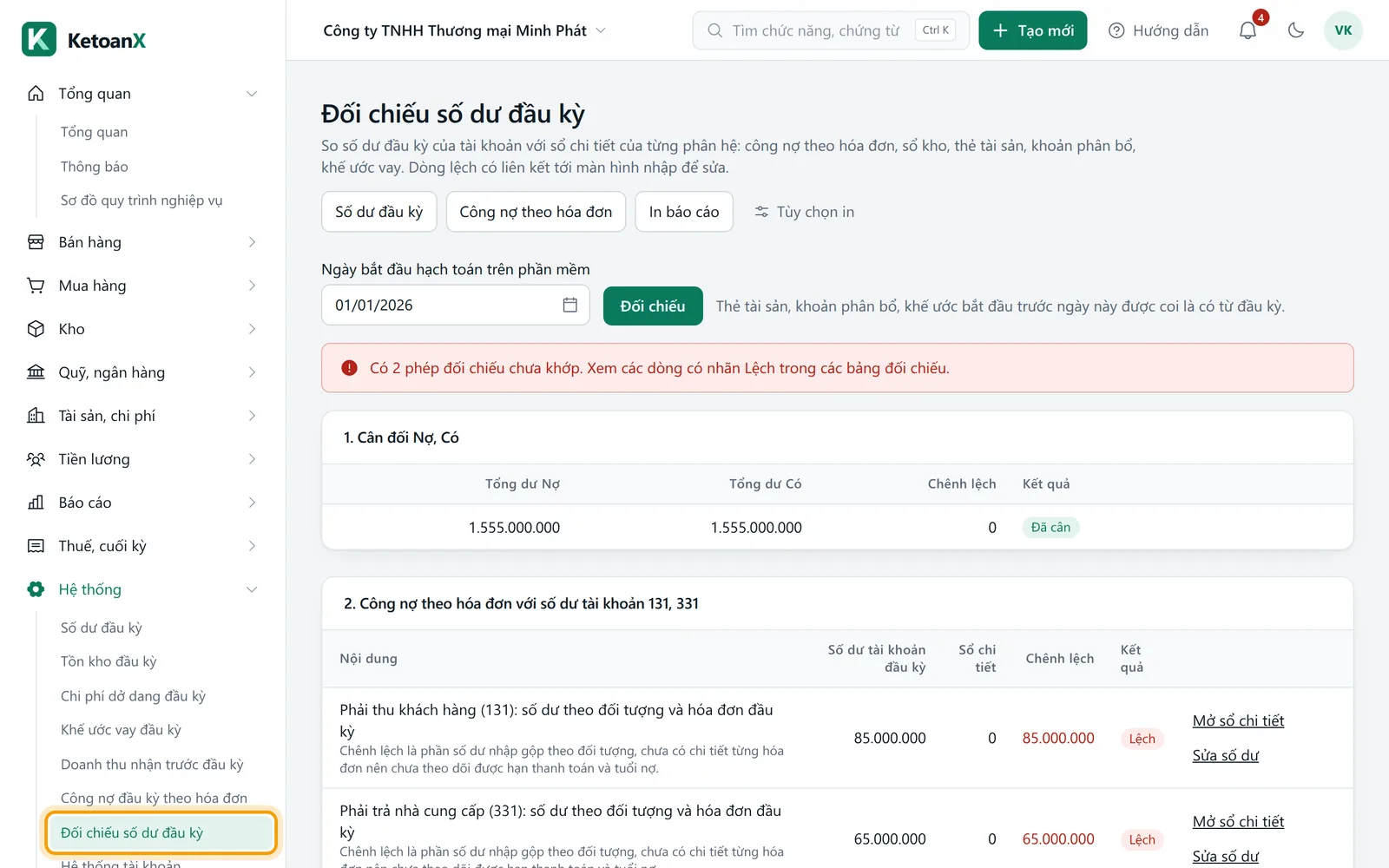Click the green Đối chiếu button

pos(653,306)
